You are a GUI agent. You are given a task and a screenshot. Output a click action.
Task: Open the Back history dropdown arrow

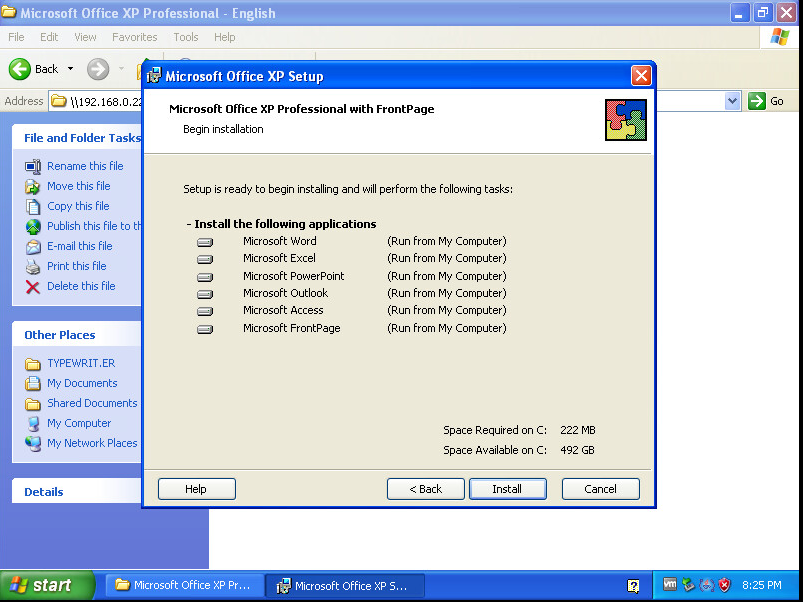point(70,69)
